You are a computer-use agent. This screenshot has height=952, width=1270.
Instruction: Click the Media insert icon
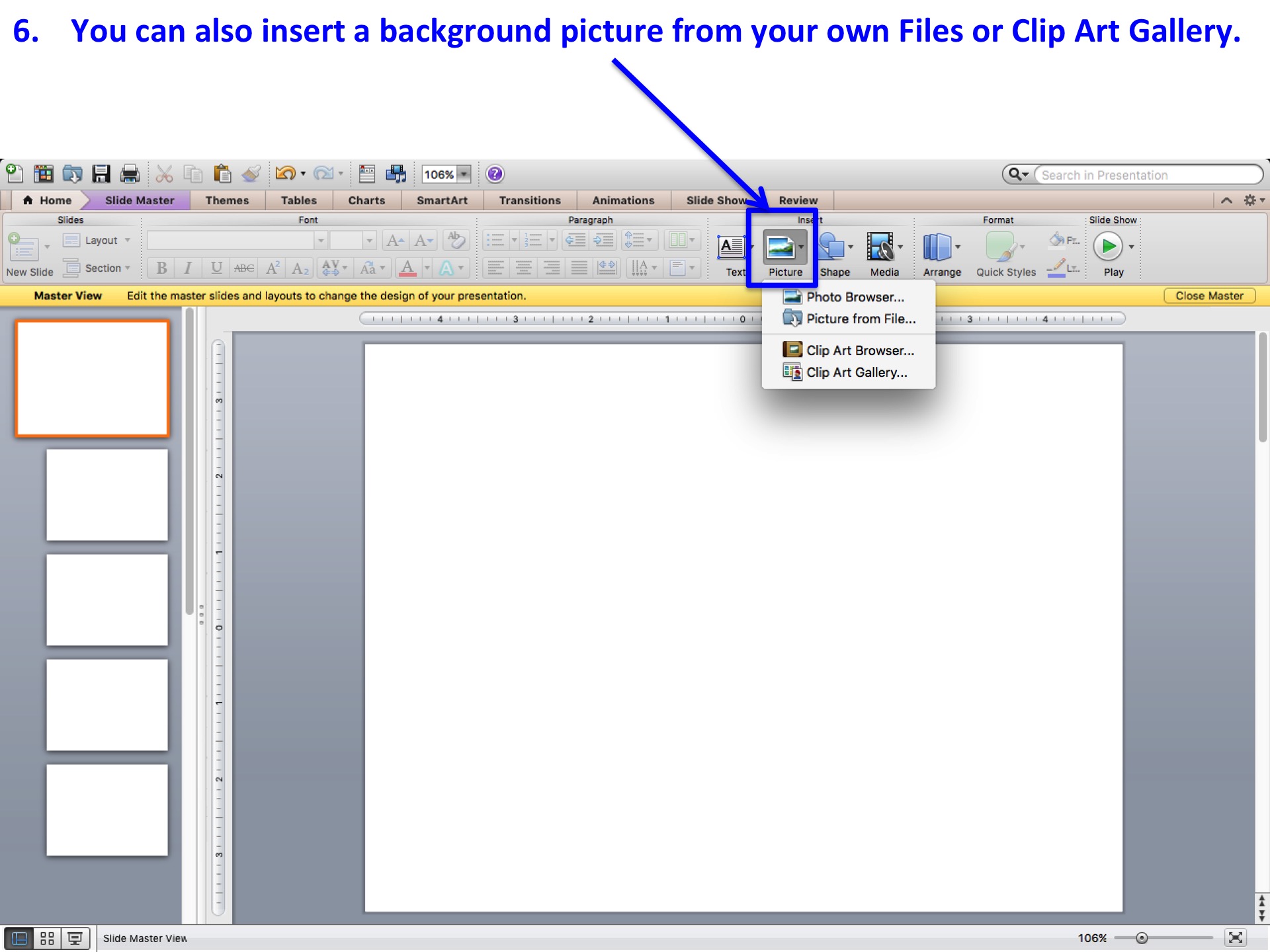(x=880, y=247)
